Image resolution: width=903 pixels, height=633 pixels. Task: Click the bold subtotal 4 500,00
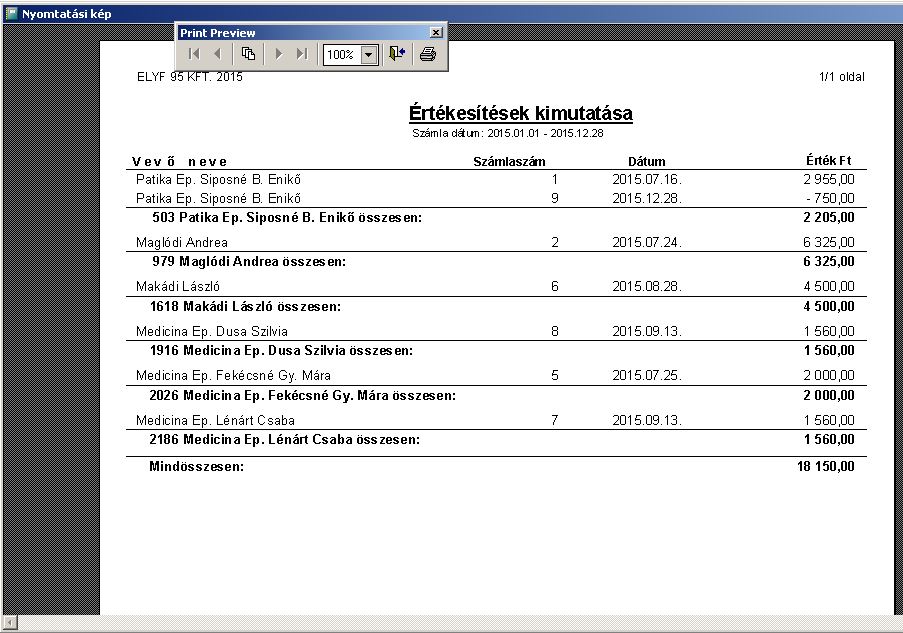829,306
